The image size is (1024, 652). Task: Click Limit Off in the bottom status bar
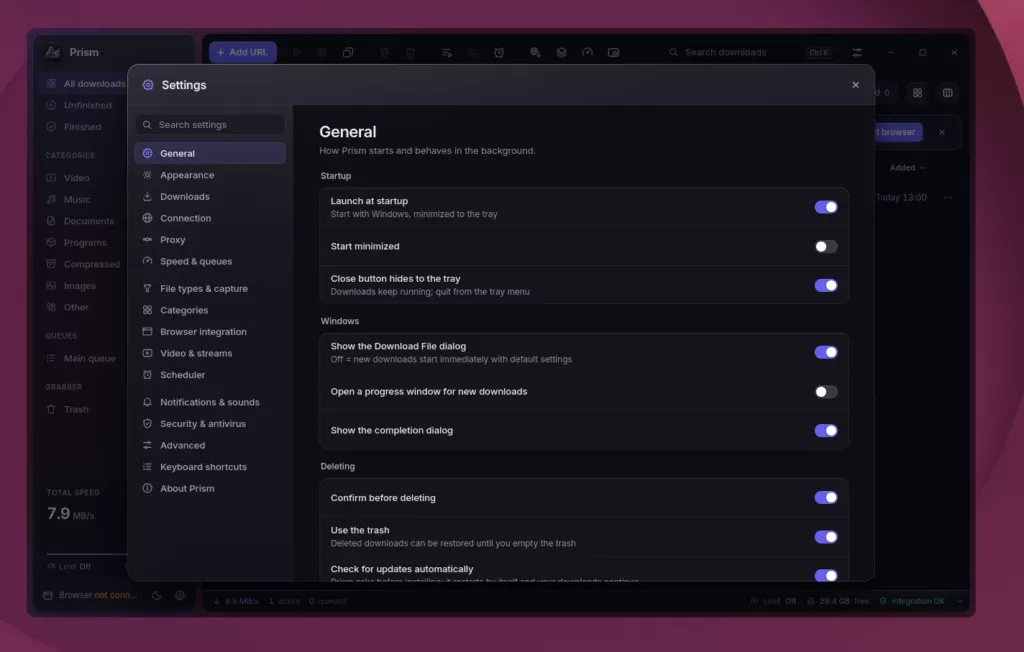coord(773,601)
